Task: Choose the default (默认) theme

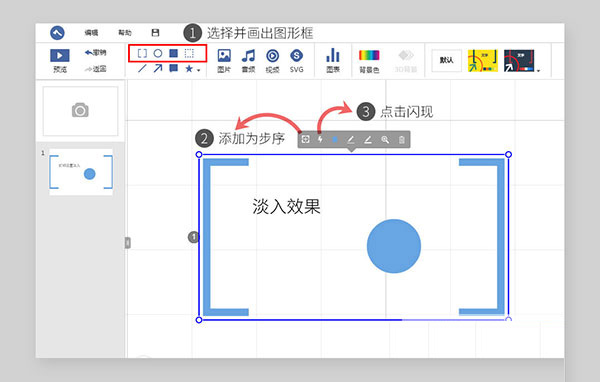Action: tap(447, 60)
